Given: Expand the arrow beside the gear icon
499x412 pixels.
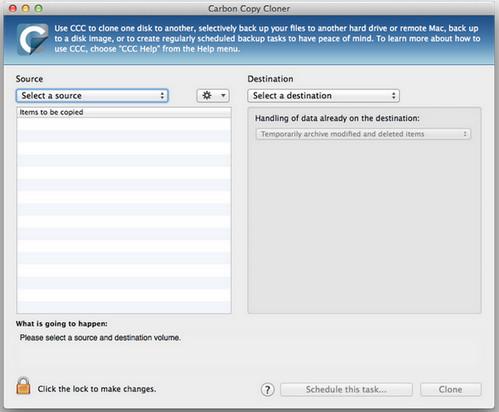Looking at the screenshot, I should [223, 96].
